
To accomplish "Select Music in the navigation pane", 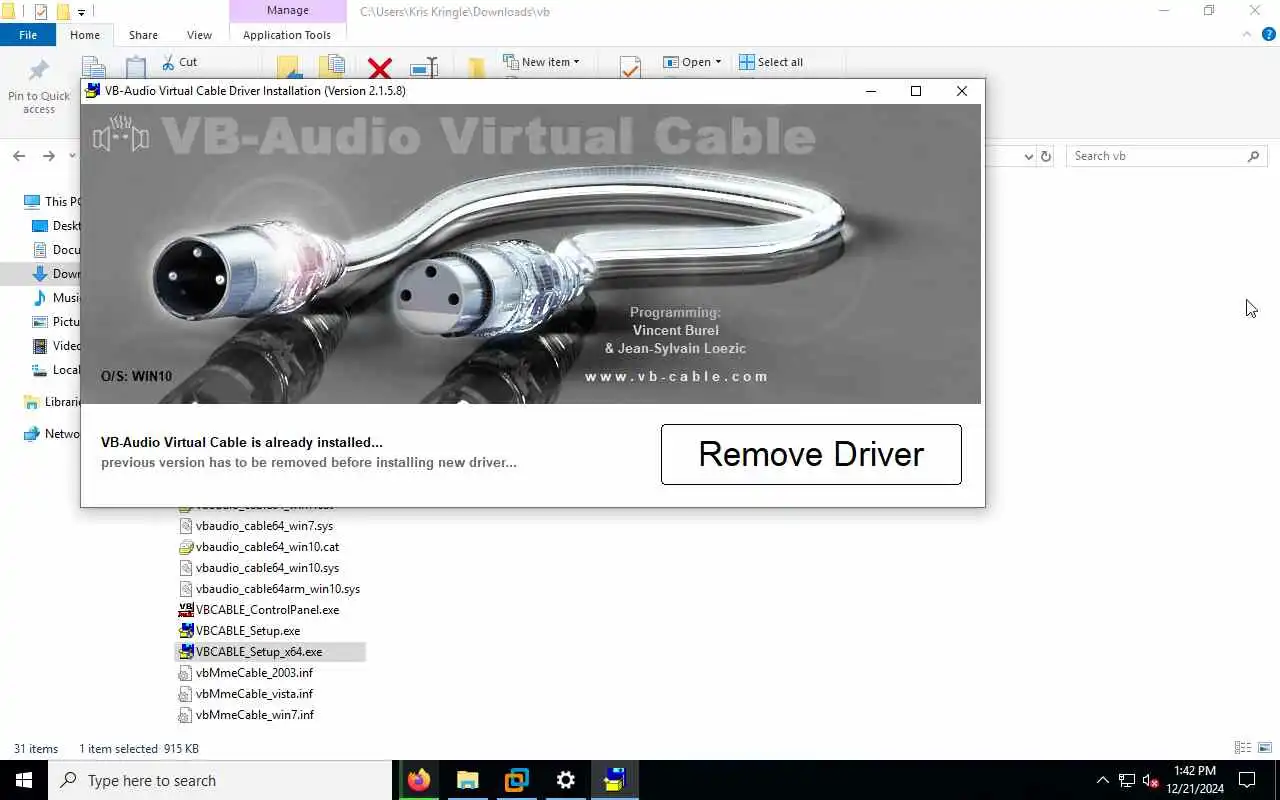I will 56,297.
